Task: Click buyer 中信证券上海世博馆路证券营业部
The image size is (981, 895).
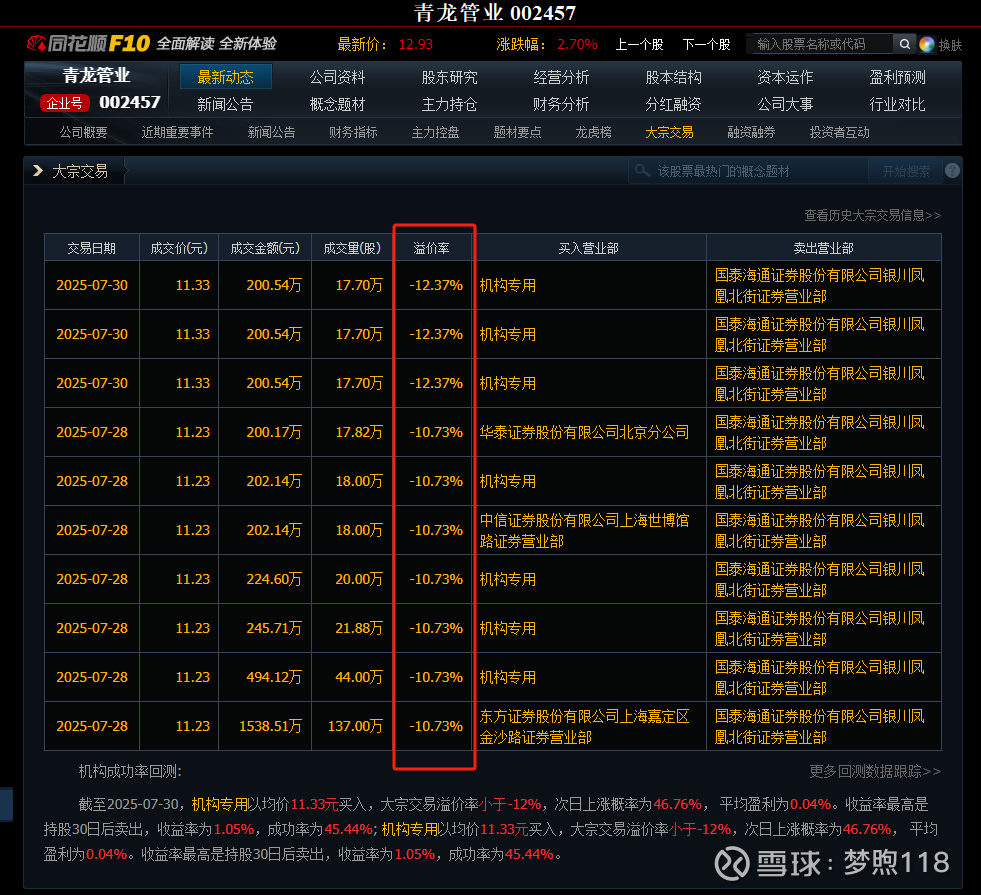Action: tap(584, 530)
